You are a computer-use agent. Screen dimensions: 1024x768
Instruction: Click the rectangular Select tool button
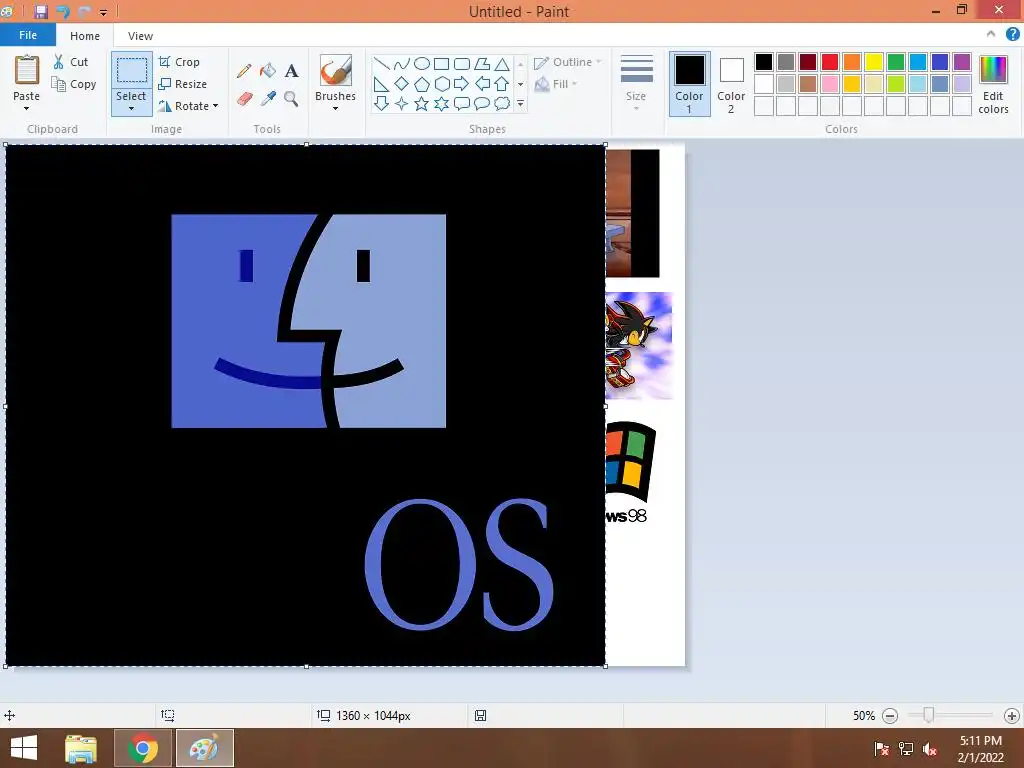coord(131,70)
